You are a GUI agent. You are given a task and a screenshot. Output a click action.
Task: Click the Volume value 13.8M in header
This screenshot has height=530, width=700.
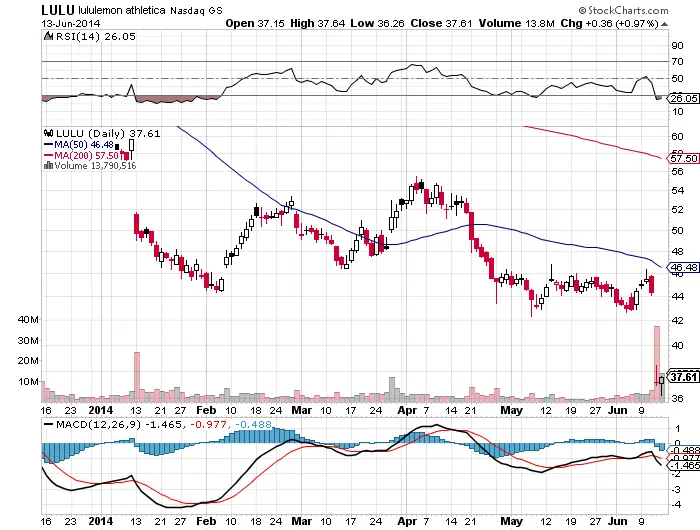(x=539, y=24)
